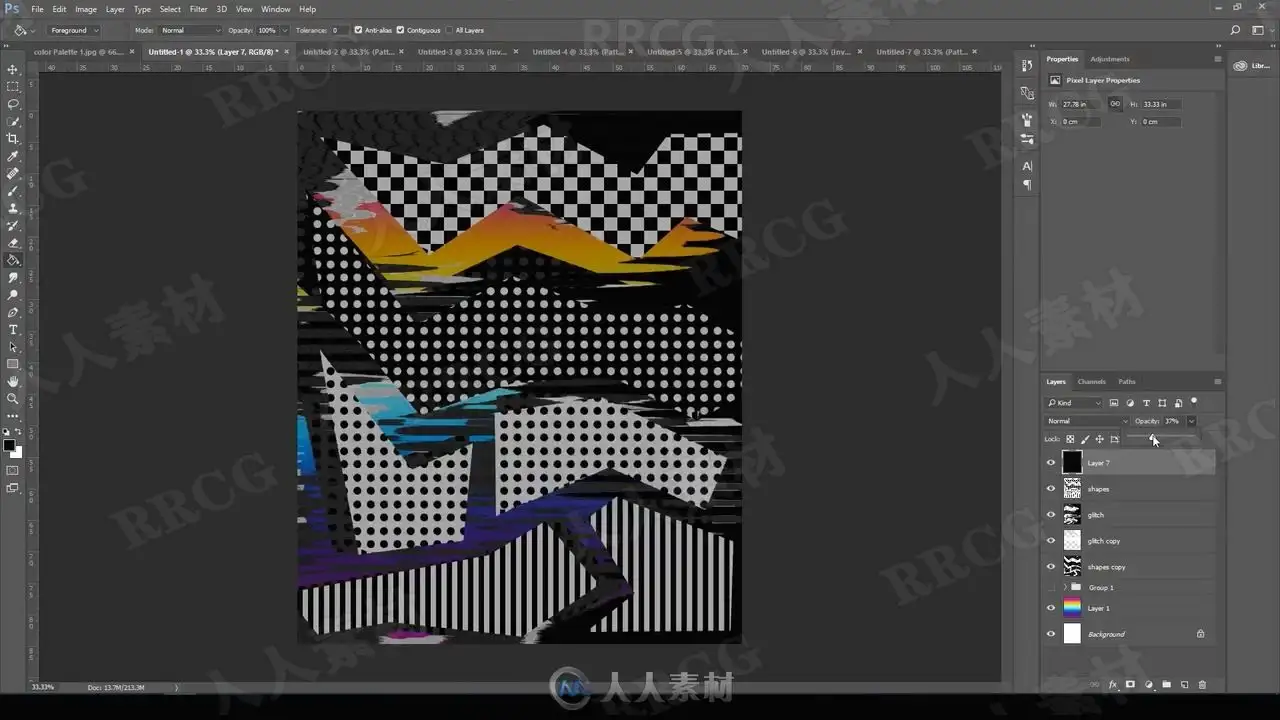Select the Zoom tool
Screen dimensions: 1280x720
click(x=13, y=398)
